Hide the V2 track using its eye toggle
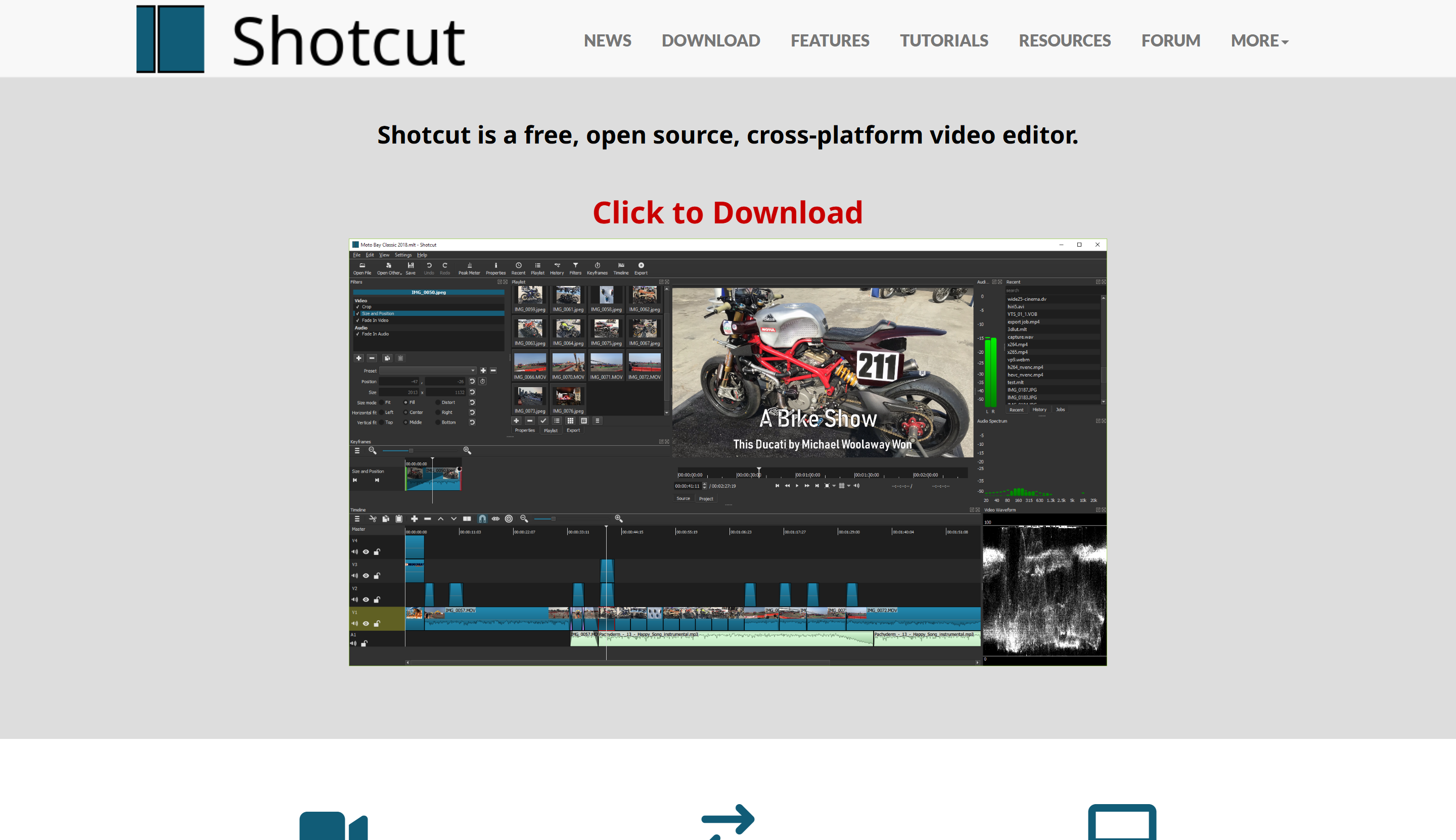 coord(366,600)
